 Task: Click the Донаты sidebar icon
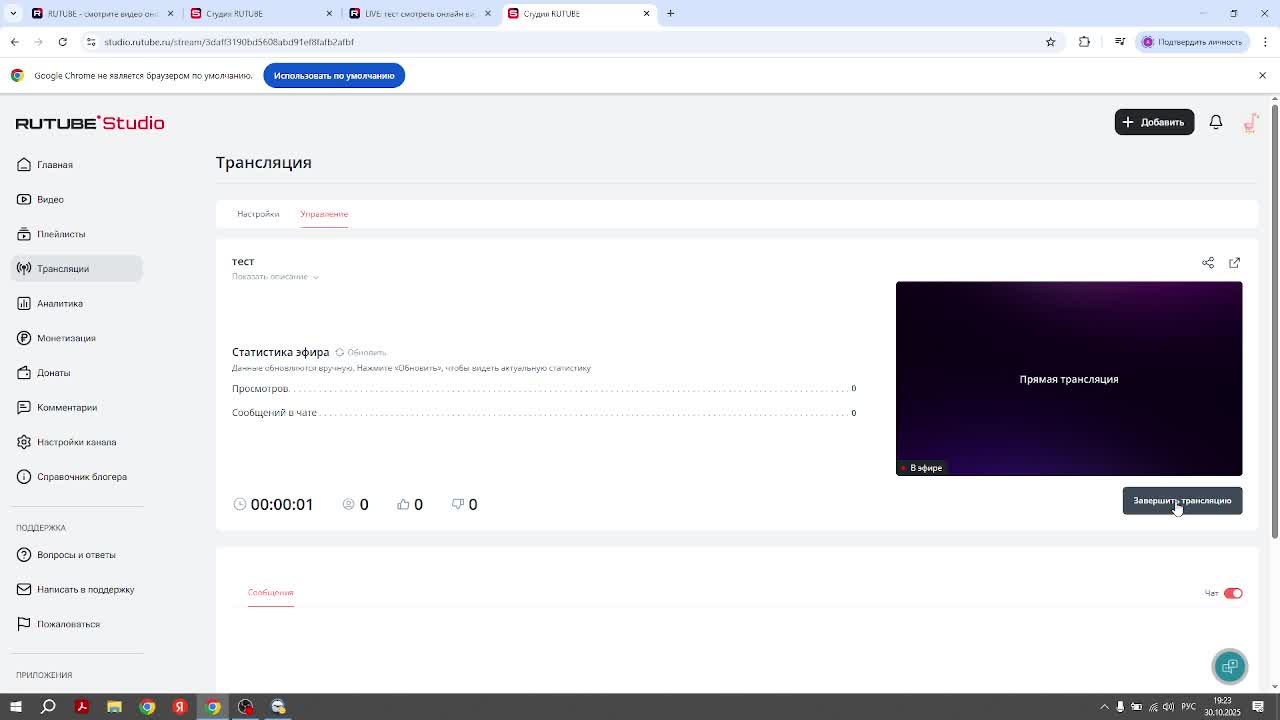(24, 373)
